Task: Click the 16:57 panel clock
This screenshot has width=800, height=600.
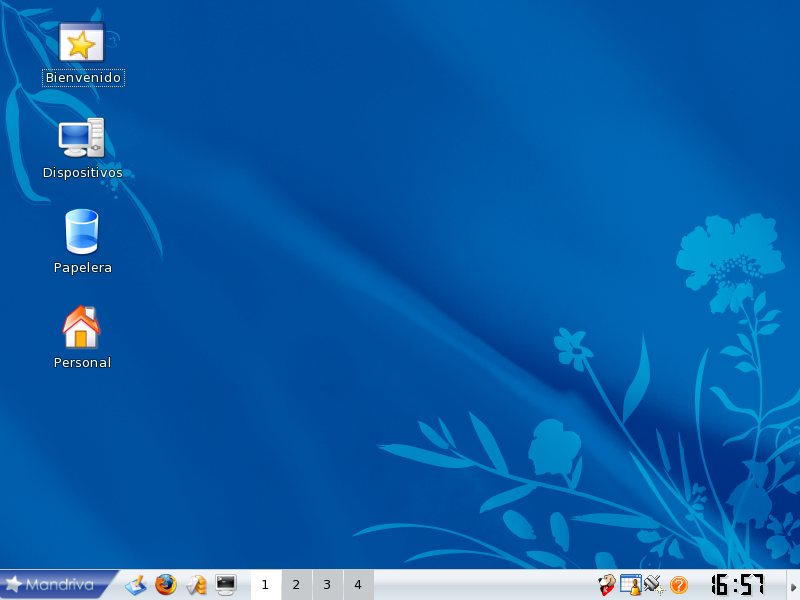Action: click(x=737, y=585)
